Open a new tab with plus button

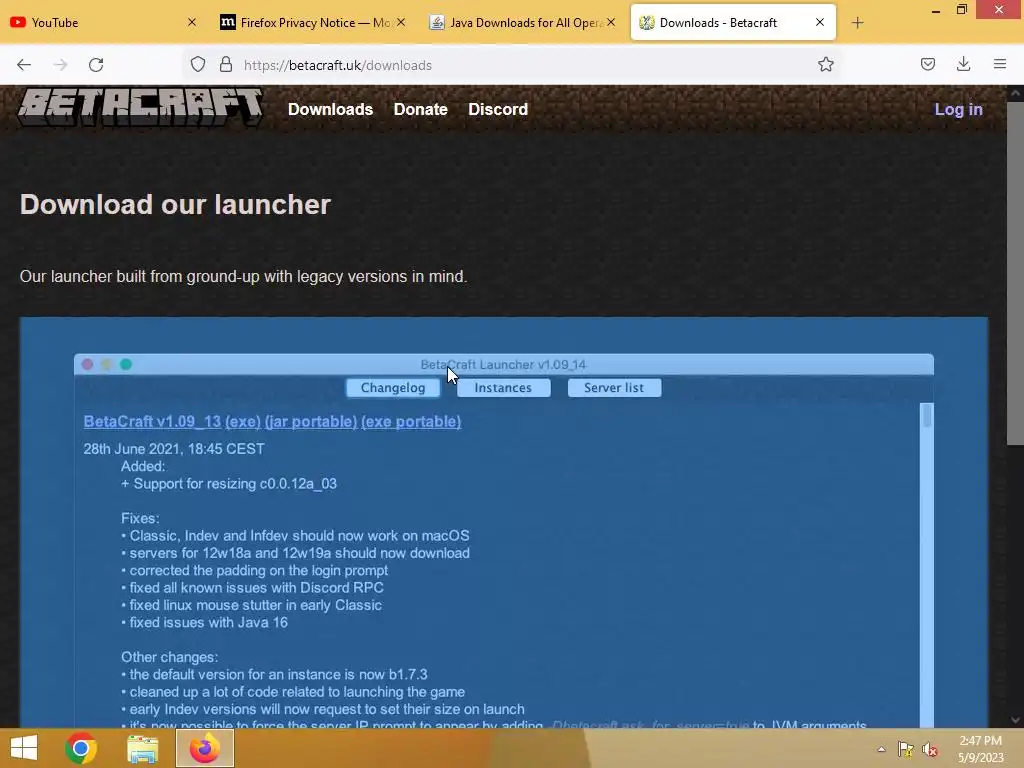tap(857, 23)
